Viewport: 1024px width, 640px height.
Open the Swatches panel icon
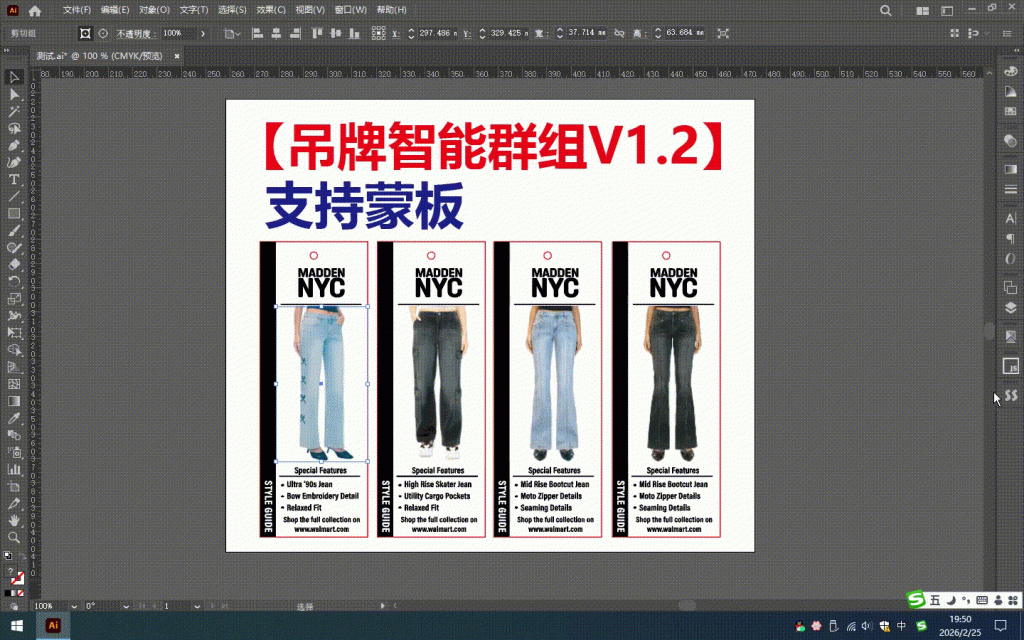click(x=1010, y=111)
